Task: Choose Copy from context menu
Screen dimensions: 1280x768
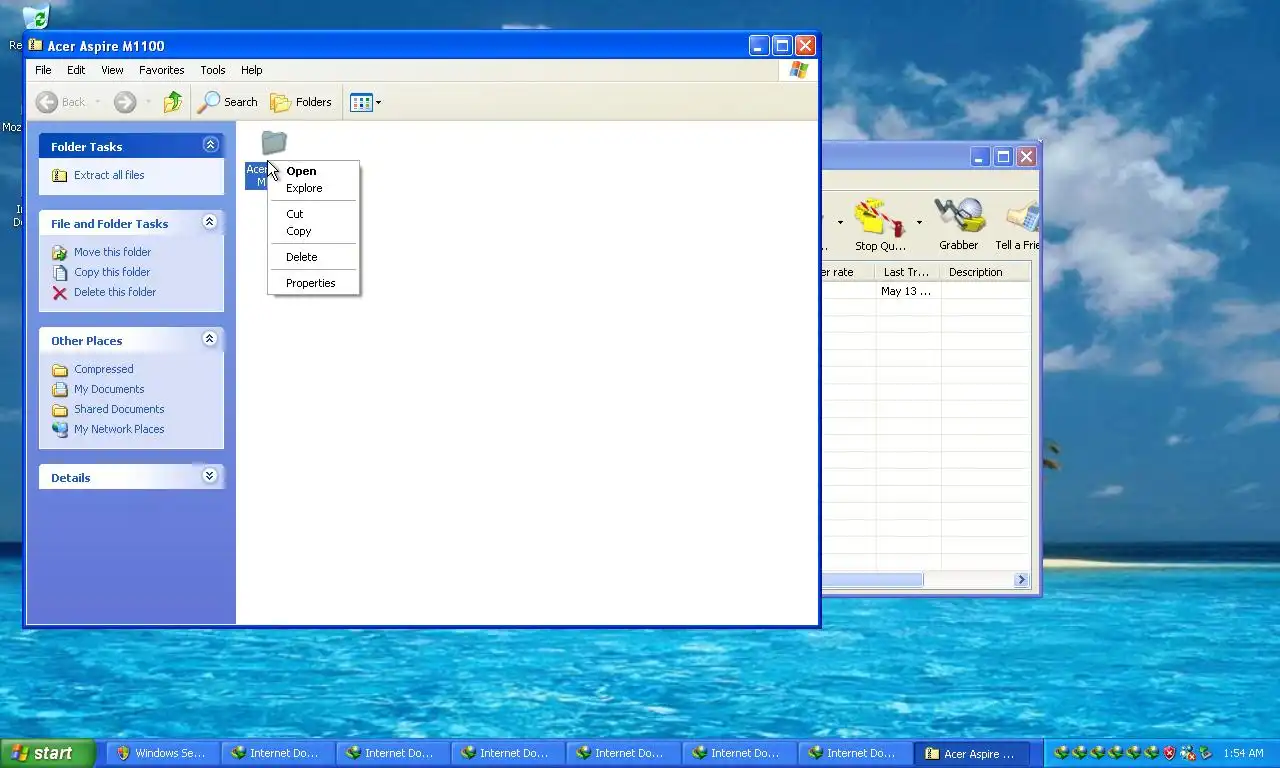Action: [x=314, y=231]
